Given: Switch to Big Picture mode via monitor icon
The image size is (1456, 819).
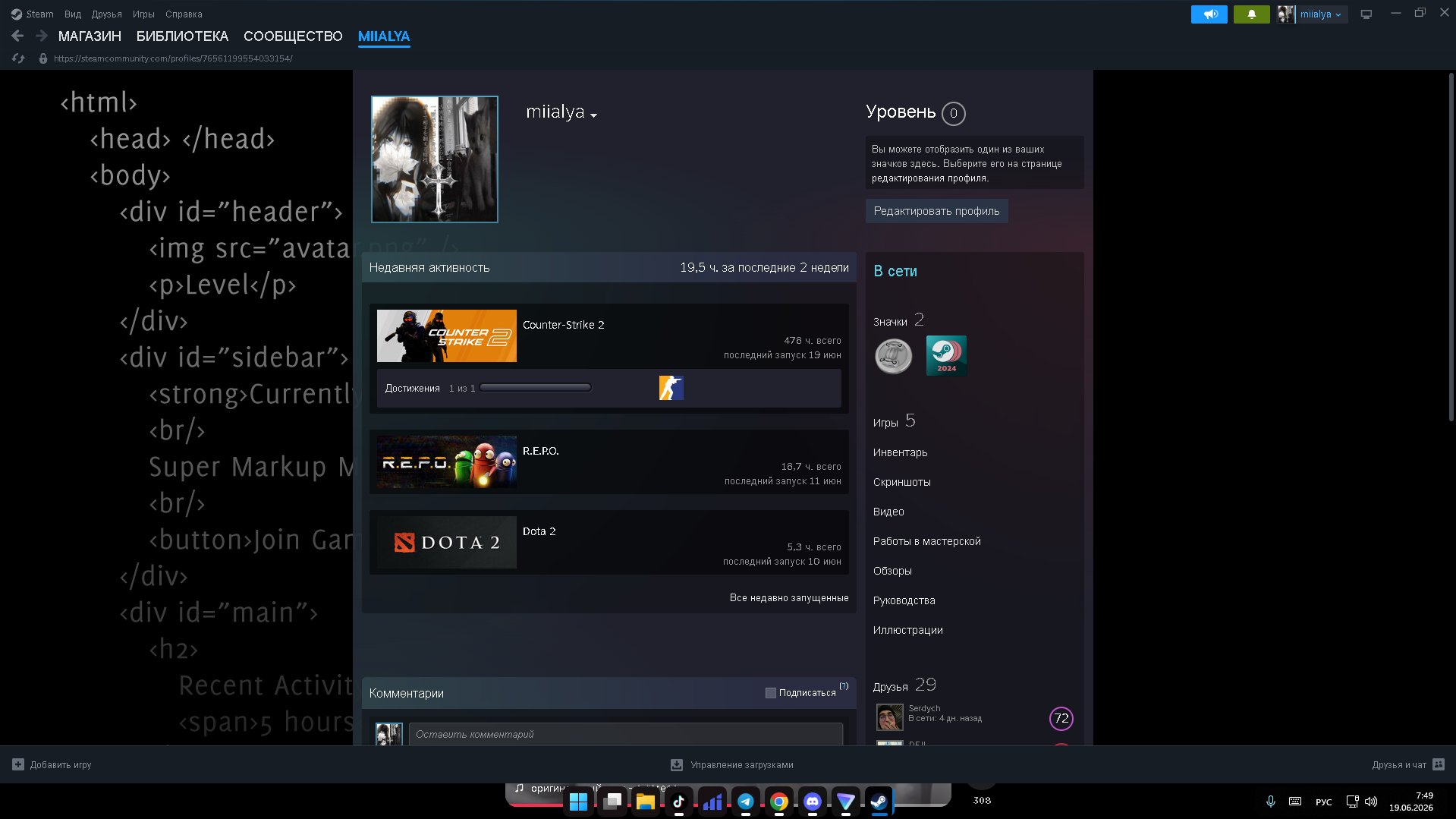Looking at the screenshot, I should pos(1366,14).
